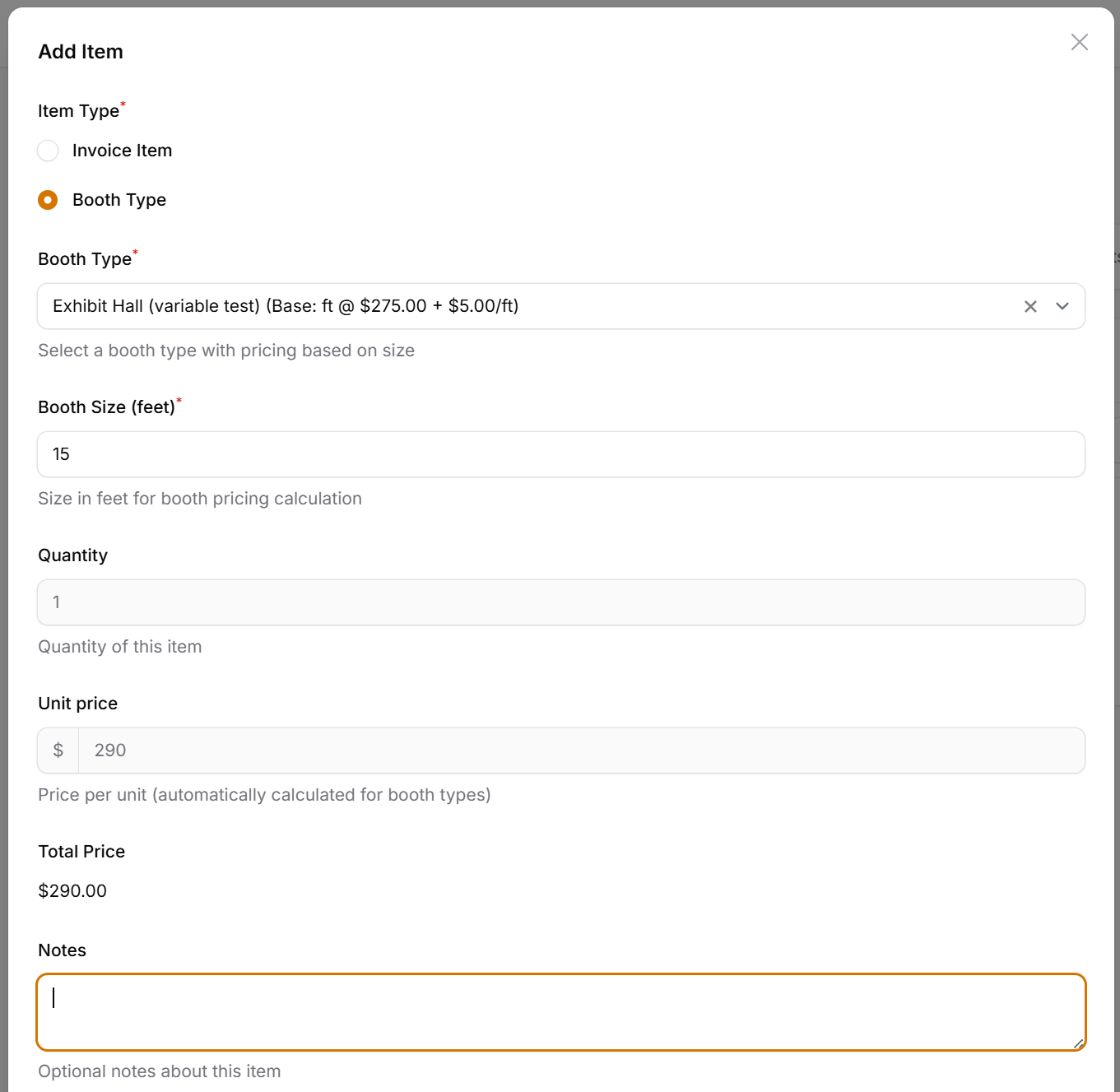This screenshot has width=1120, height=1092.
Task: Click the Unit price field showing 290
Action: click(x=576, y=750)
